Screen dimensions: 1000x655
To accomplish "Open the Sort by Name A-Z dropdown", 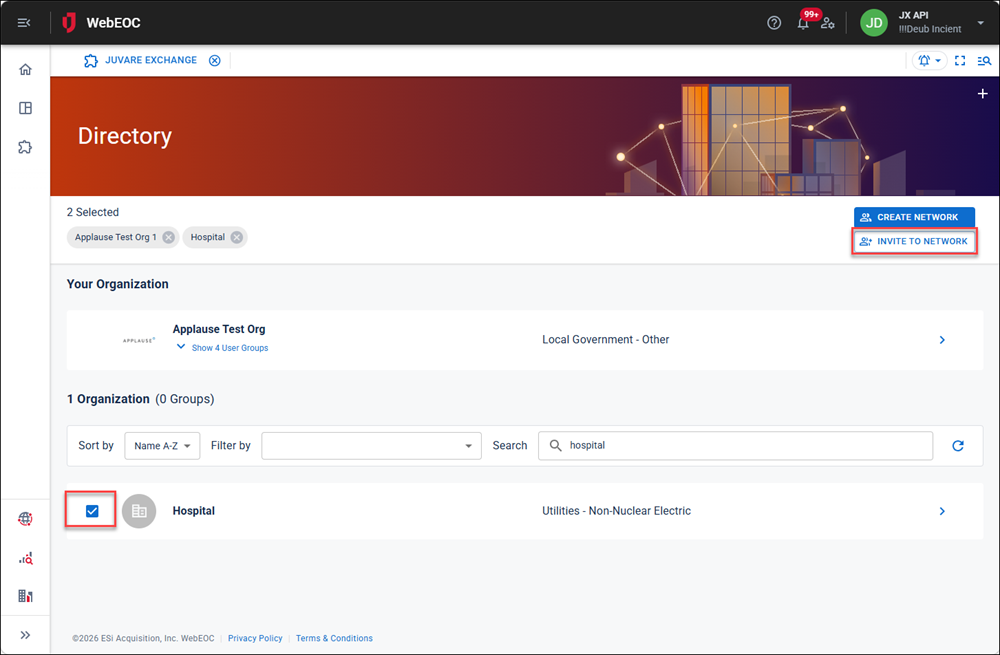I will pos(162,446).
